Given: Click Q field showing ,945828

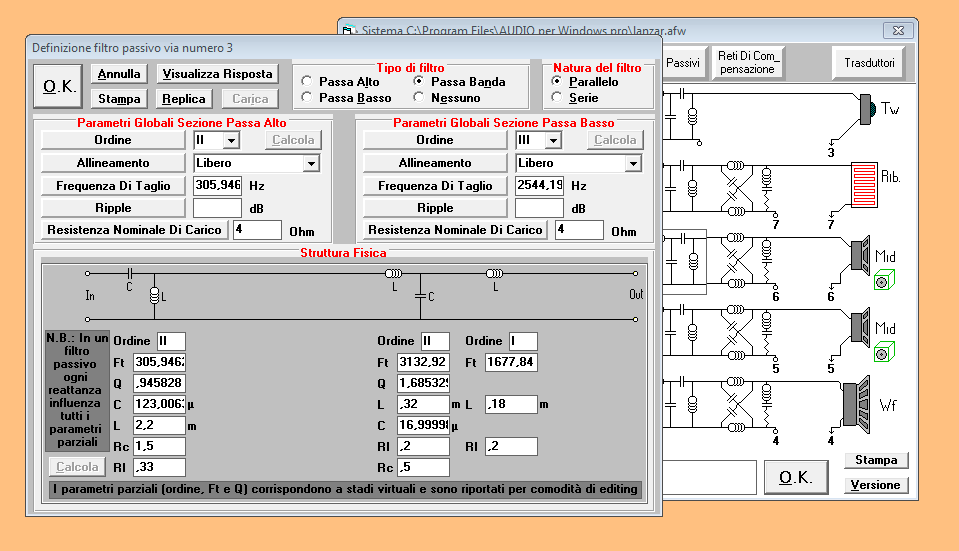Looking at the screenshot, I should click(x=159, y=383).
